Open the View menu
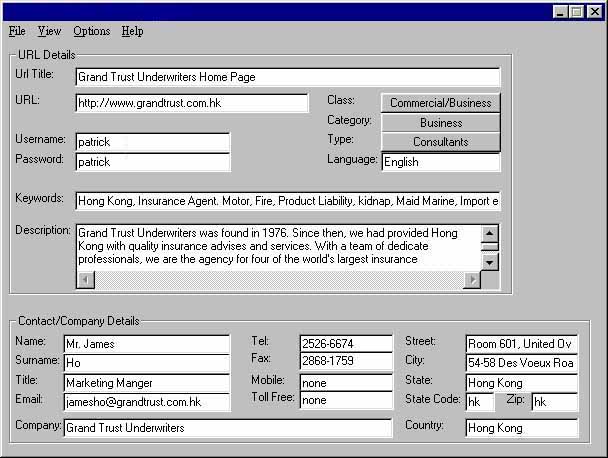This screenshot has height=458, width=608. pyautogui.click(x=49, y=31)
